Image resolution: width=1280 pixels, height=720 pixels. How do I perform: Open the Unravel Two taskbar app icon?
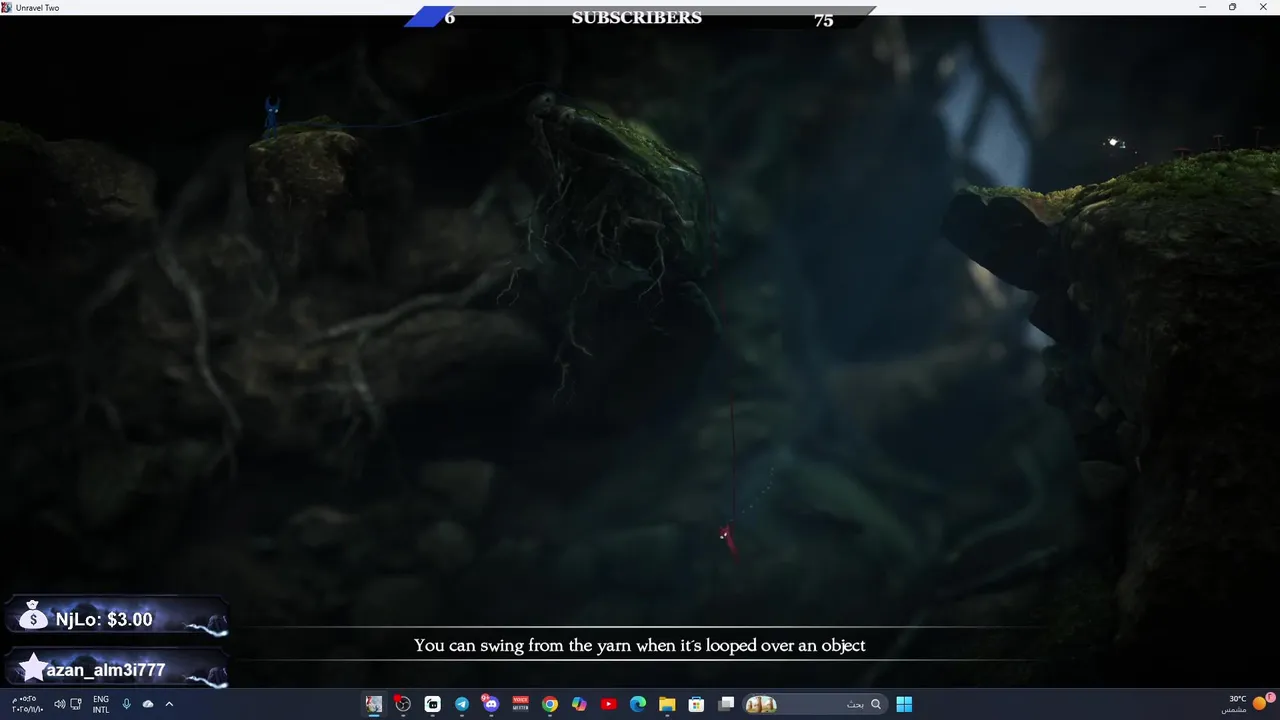pos(374,704)
